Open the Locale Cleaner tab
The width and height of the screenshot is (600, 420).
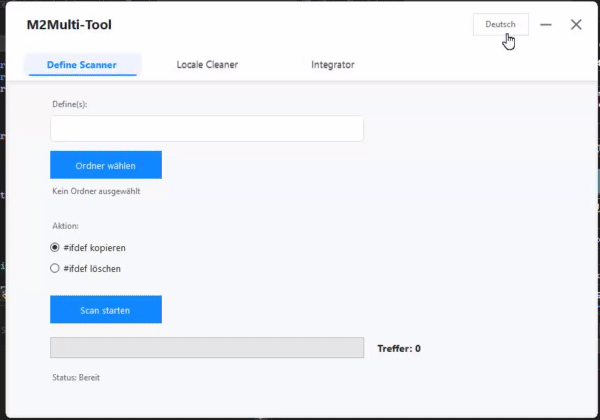pyautogui.click(x=207, y=65)
